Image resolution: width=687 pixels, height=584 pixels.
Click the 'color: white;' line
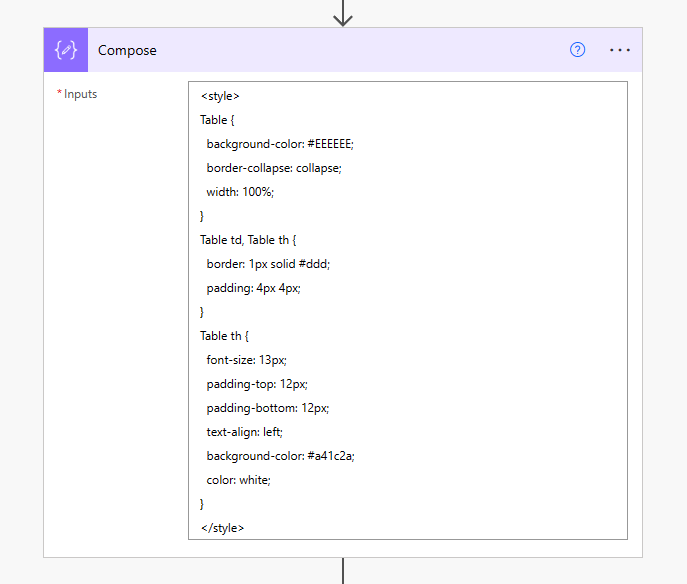coord(238,480)
